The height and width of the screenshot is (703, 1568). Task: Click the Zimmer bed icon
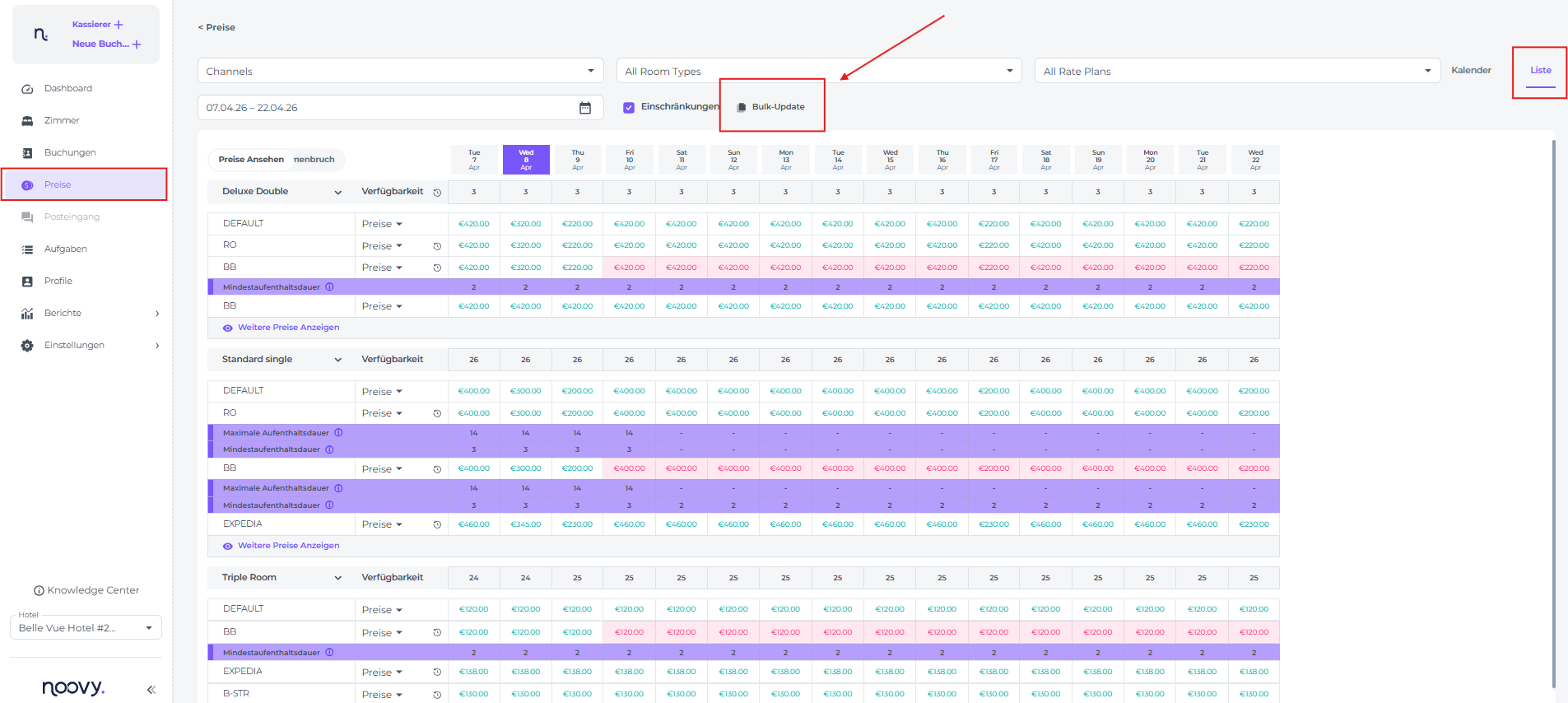pos(27,121)
